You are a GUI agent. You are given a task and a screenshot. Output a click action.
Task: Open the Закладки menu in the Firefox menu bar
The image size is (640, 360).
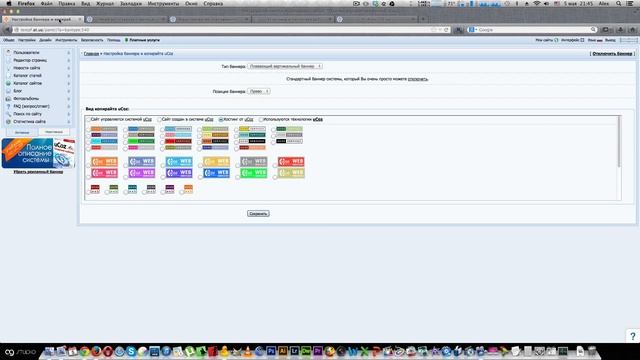(x=131, y=3)
